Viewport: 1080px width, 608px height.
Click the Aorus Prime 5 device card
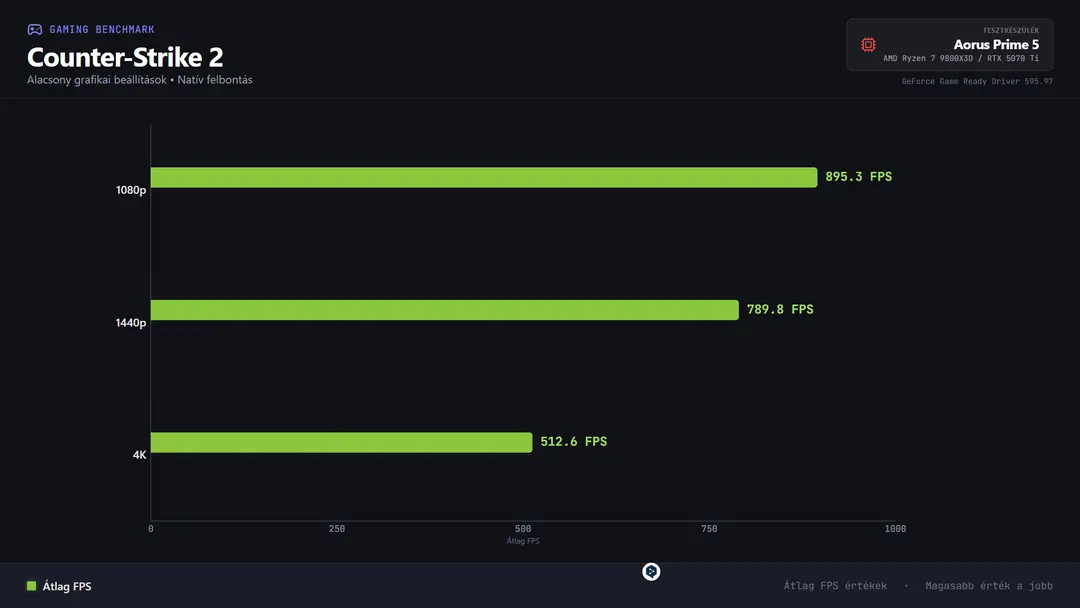pyautogui.click(x=950, y=45)
